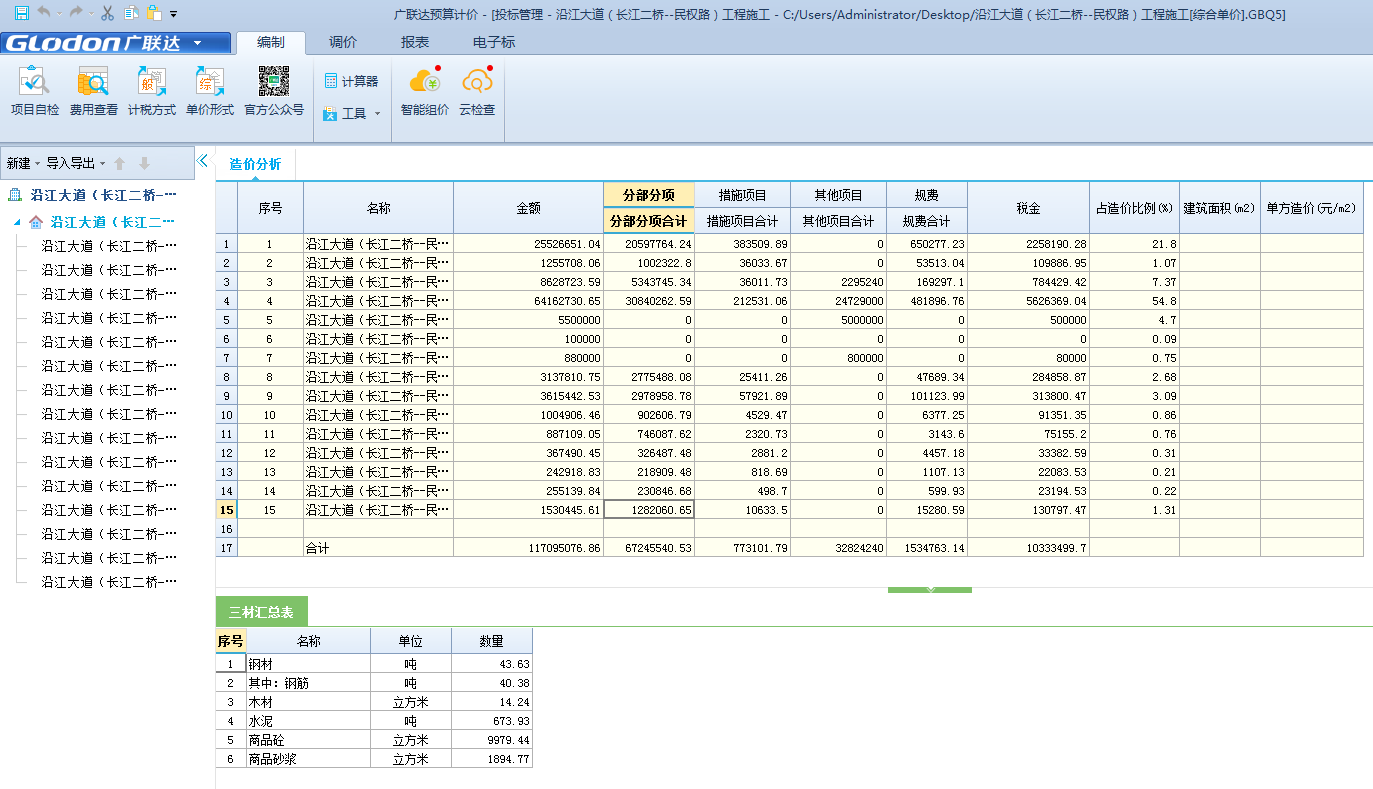Select the amount cell 25526651.04
1373x789 pixels.
528,244
